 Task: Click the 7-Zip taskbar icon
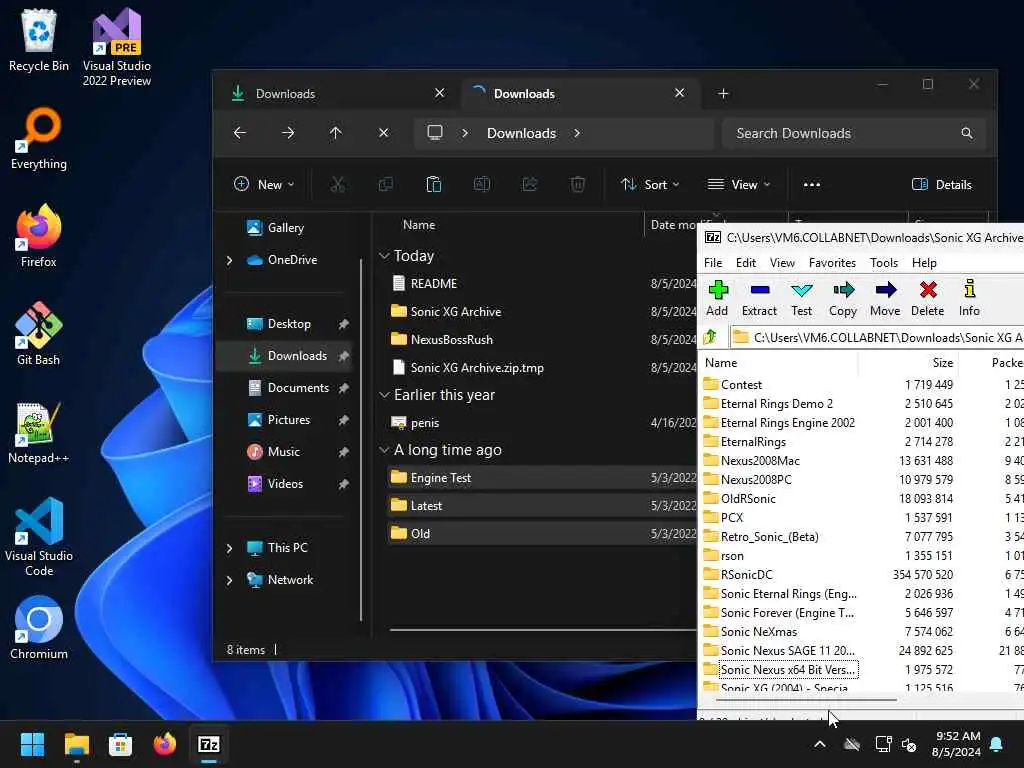(x=208, y=744)
